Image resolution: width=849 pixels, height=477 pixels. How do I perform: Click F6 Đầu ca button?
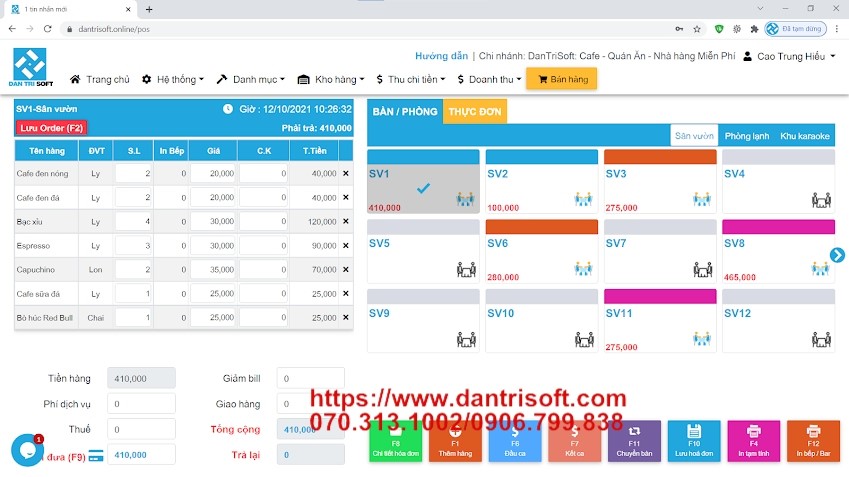click(515, 441)
